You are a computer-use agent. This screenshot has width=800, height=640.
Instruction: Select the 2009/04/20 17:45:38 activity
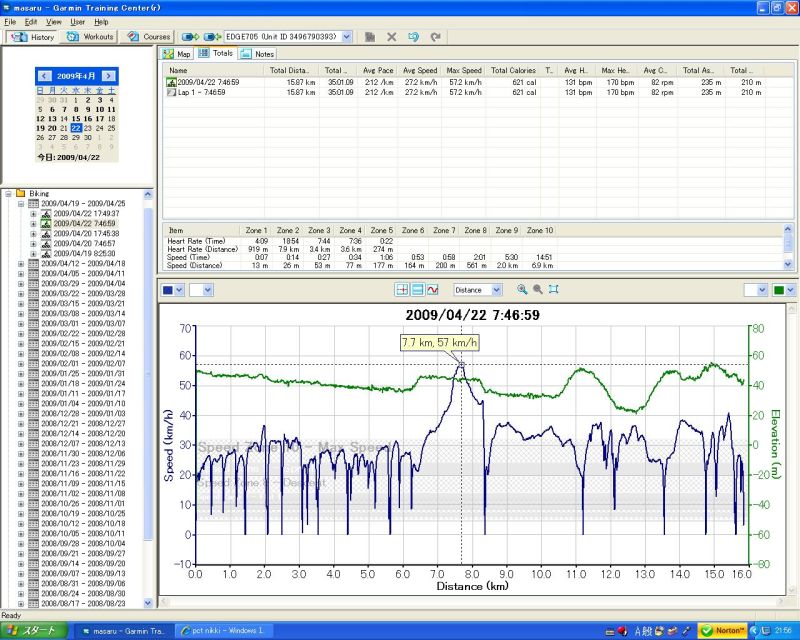(x=86, y=234)
